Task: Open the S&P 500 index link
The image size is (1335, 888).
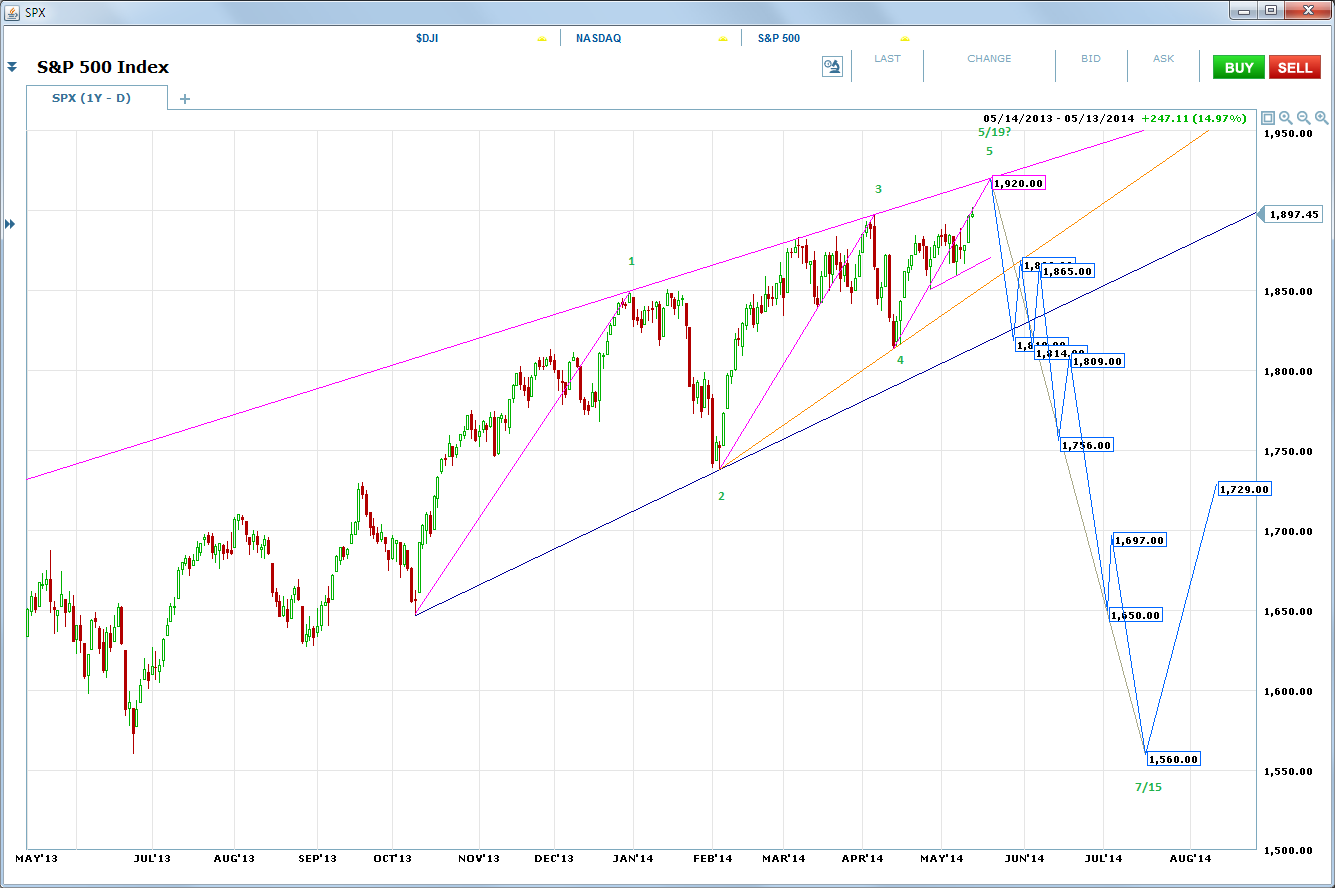Action: (777, 38)
